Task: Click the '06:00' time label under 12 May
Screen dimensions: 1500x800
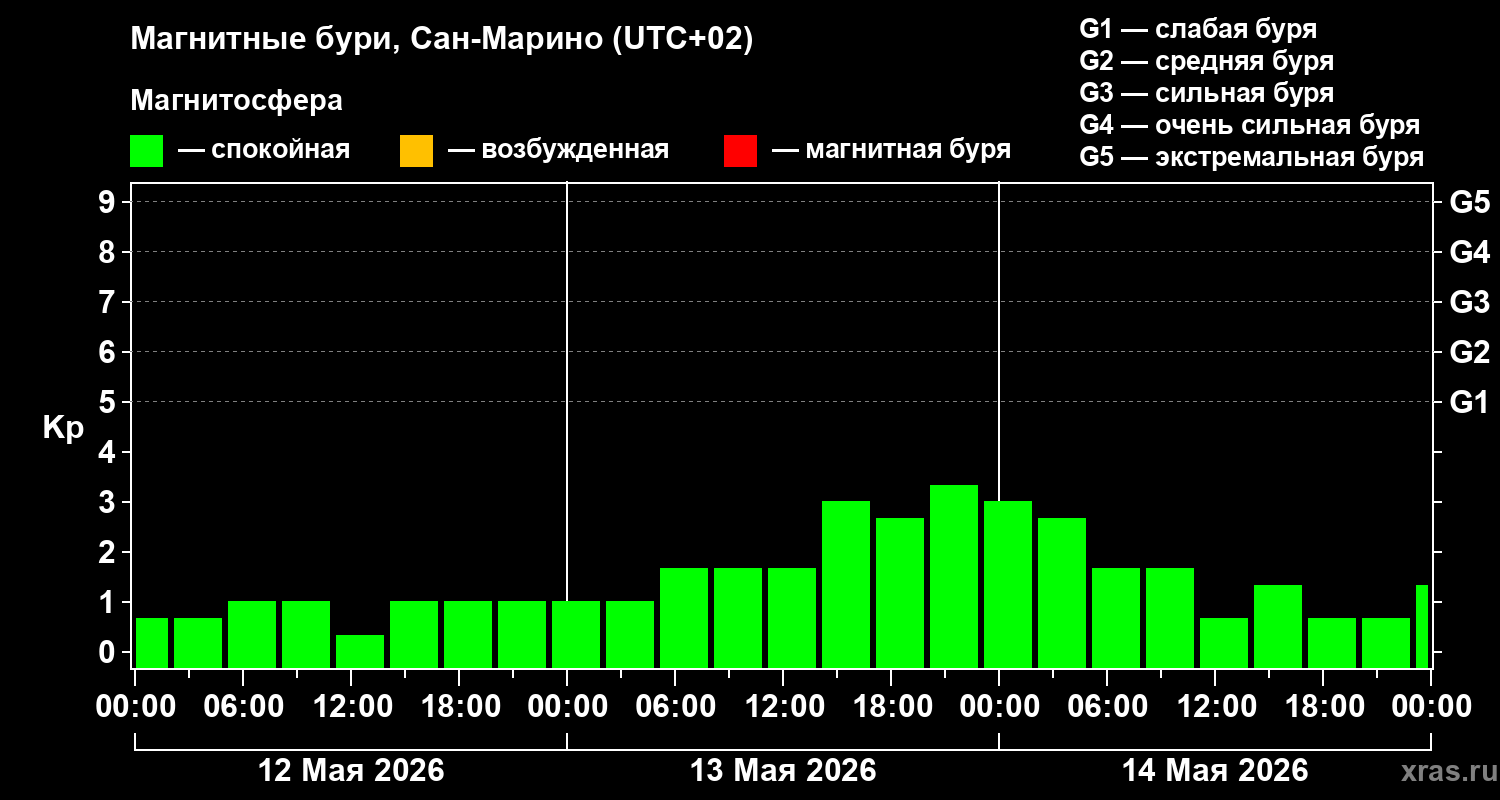Action: (x=243, y=706)
